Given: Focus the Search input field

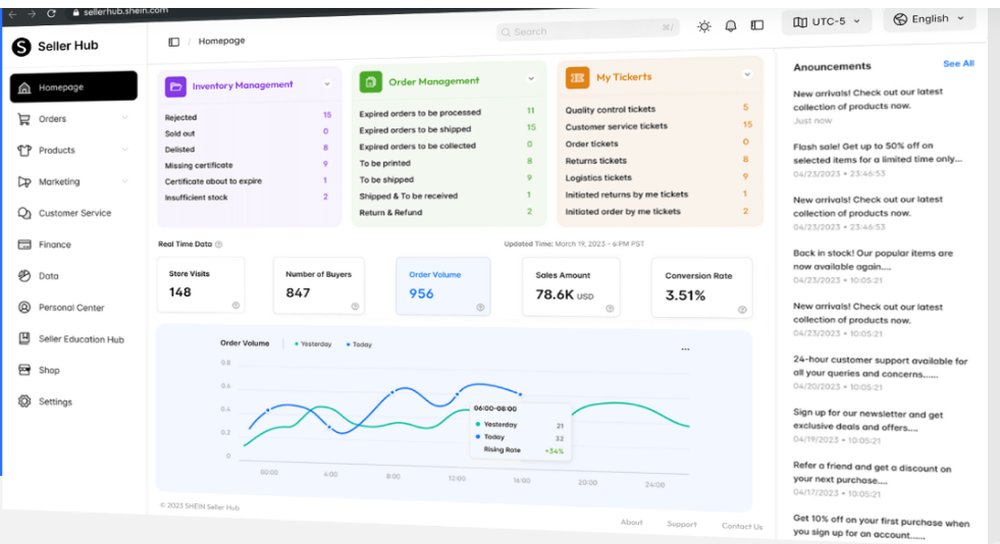Looking at the screenshot, I should click(587, 30).
